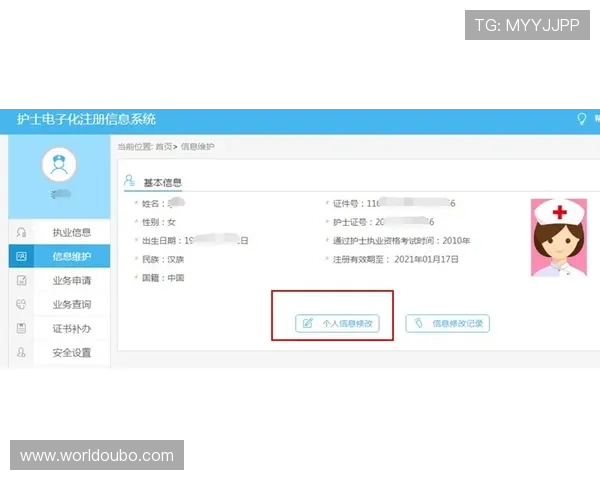Click the nurse avatar icon in the sidebar
Viewport: 600px width, 480px height.
(x=59, y=165)
